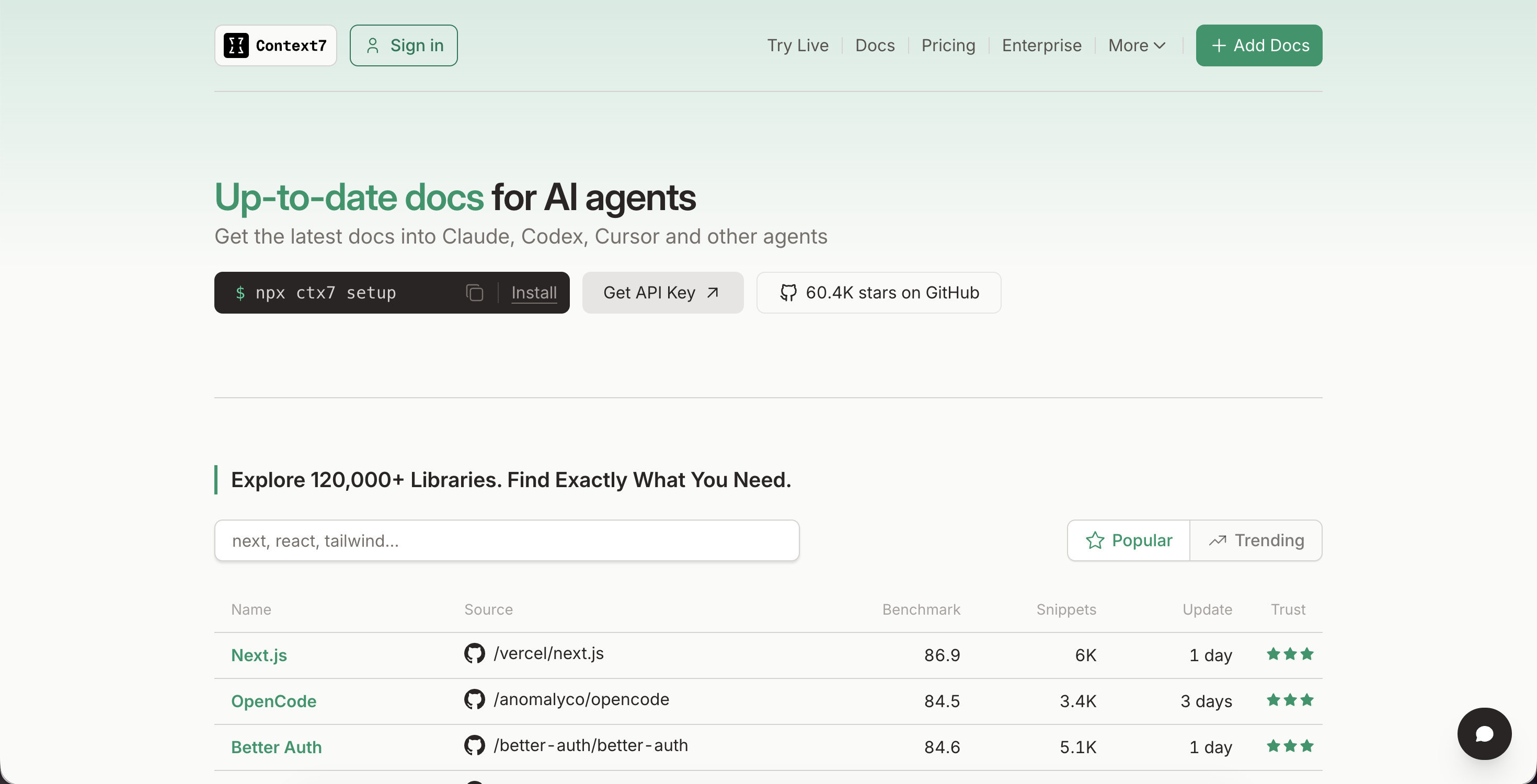This screenshot has height=784, width=1537.
Task: Open the Enterprise nav link
Action: pyautogui.click(x=1041, y=45)
